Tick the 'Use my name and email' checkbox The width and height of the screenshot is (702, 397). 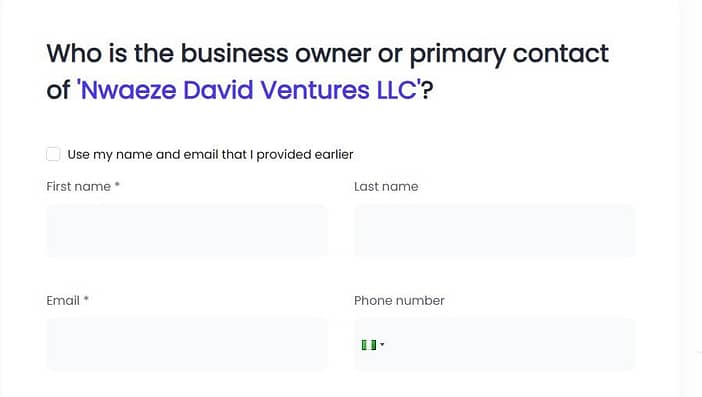coord(53,154)
